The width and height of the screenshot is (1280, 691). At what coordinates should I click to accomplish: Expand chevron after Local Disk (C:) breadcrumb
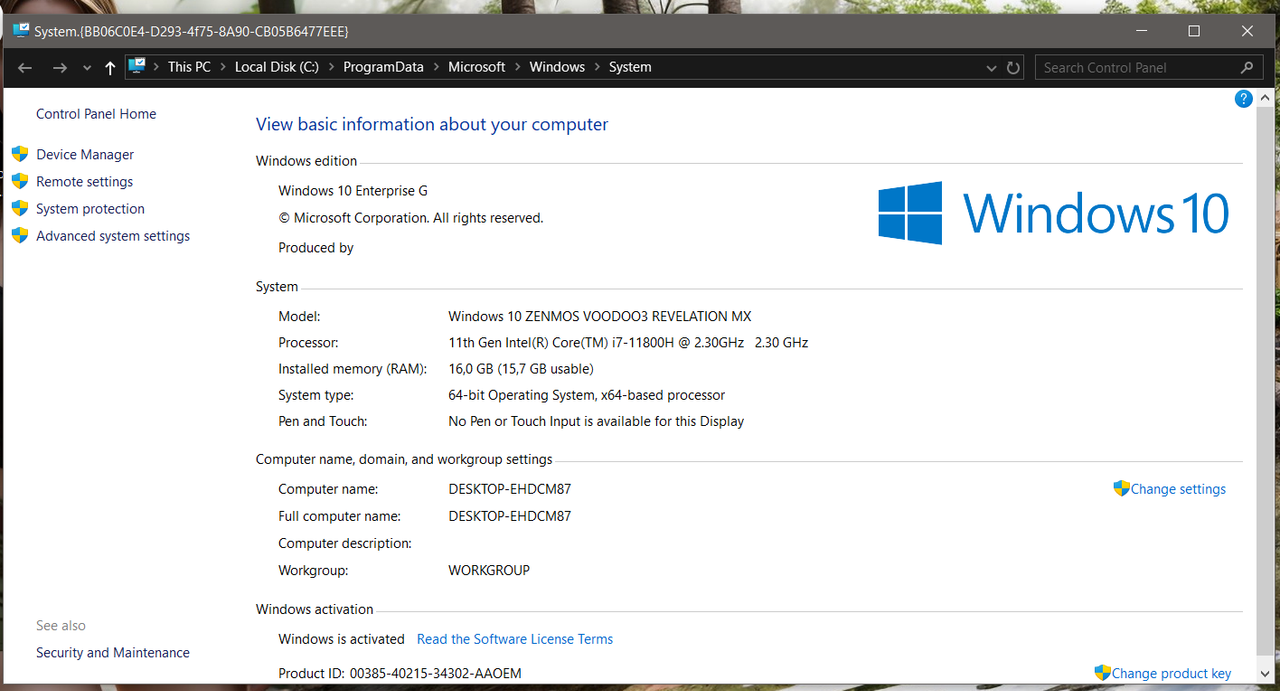(x=331, y=67)
